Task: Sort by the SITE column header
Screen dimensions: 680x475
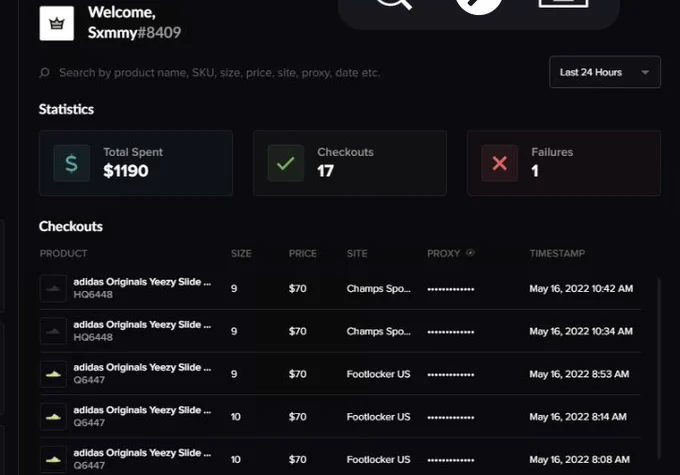Action: click(357, 253)
